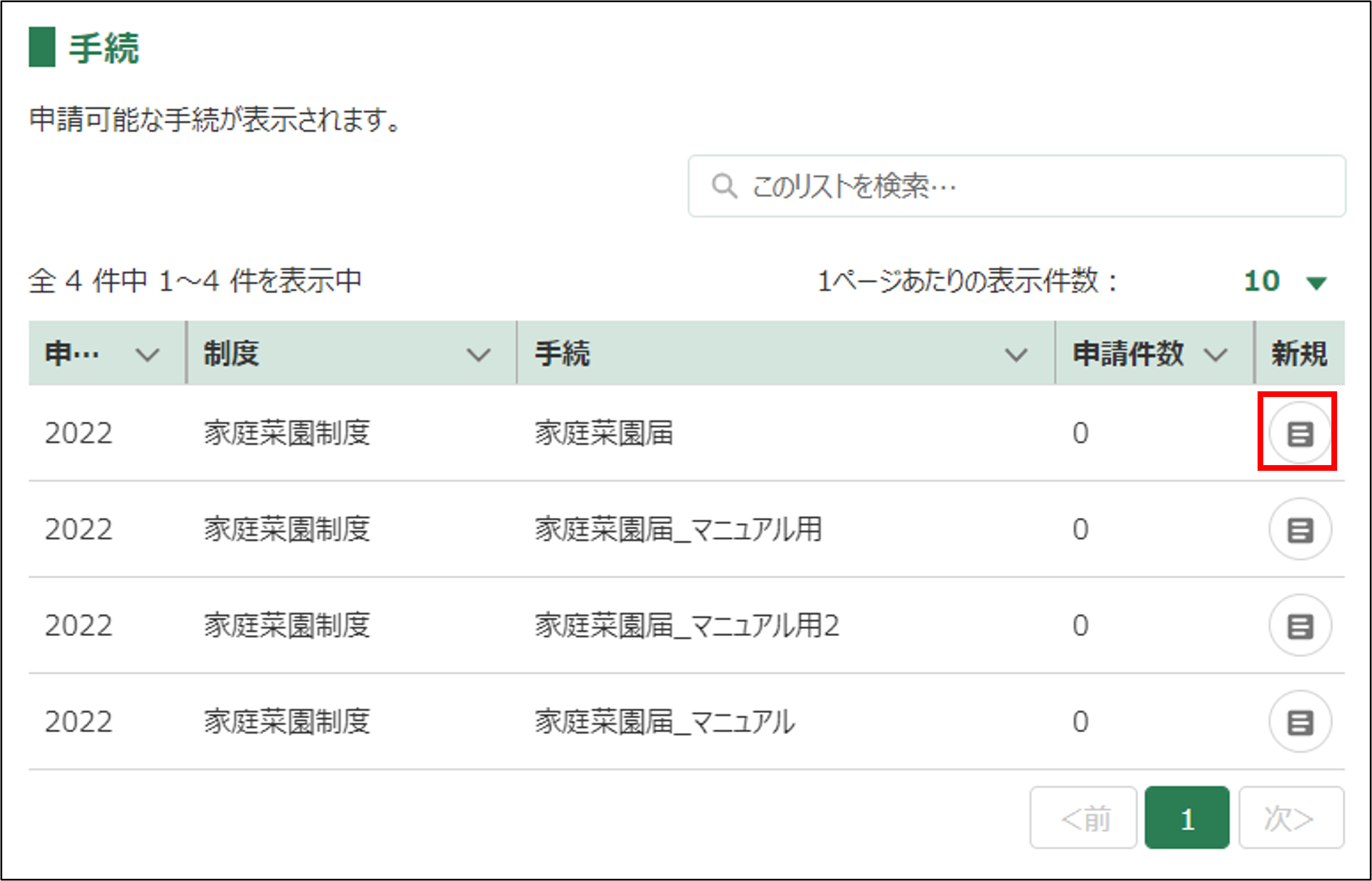Click new application icon for 家庭菜園届_マニュアル用 row
The image size is (1372, 881).
1299,529
